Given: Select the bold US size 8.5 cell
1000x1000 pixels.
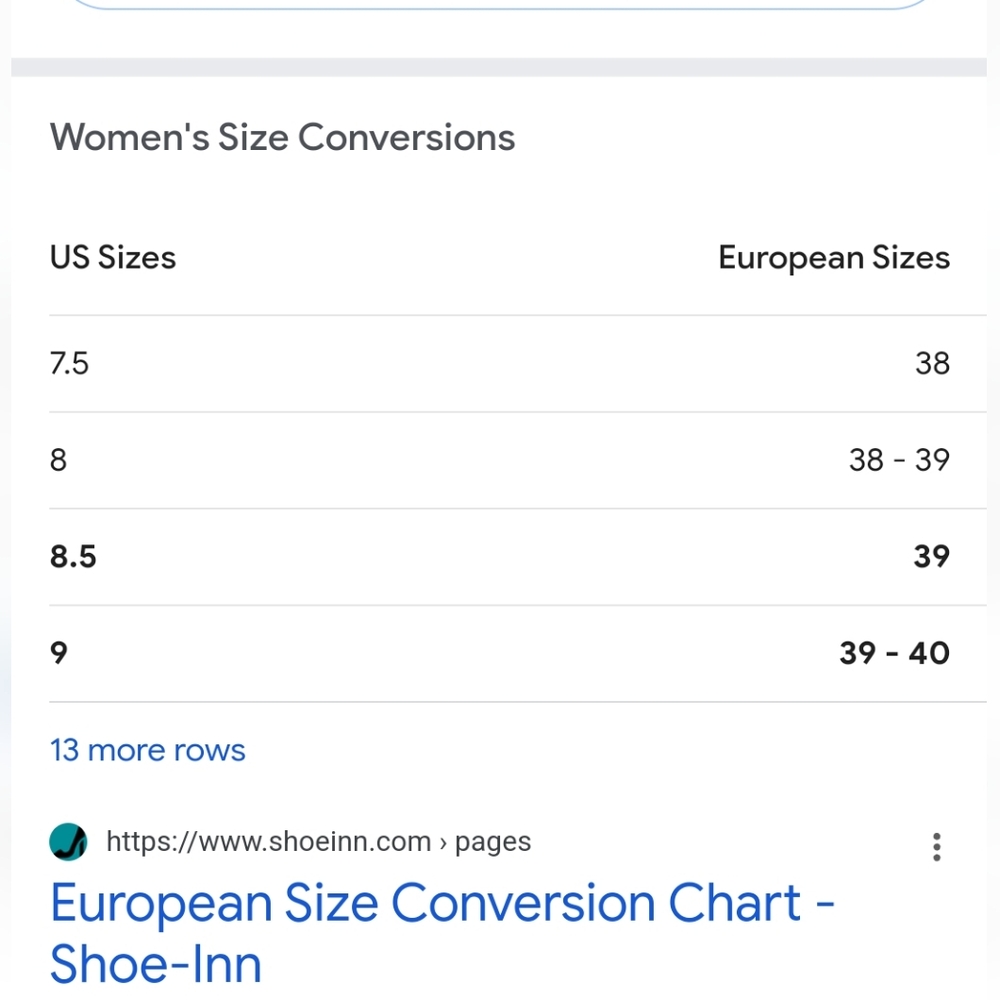Looking at the screenshot, I should [x=74, y=557].
